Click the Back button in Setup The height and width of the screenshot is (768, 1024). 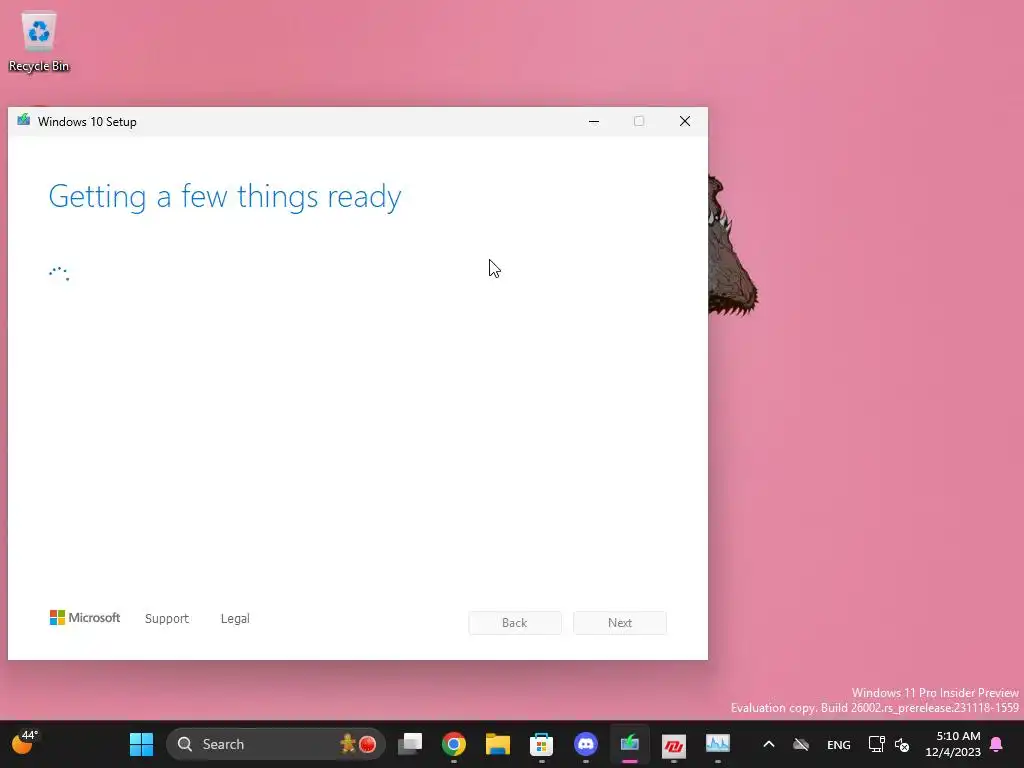(515, 622)
